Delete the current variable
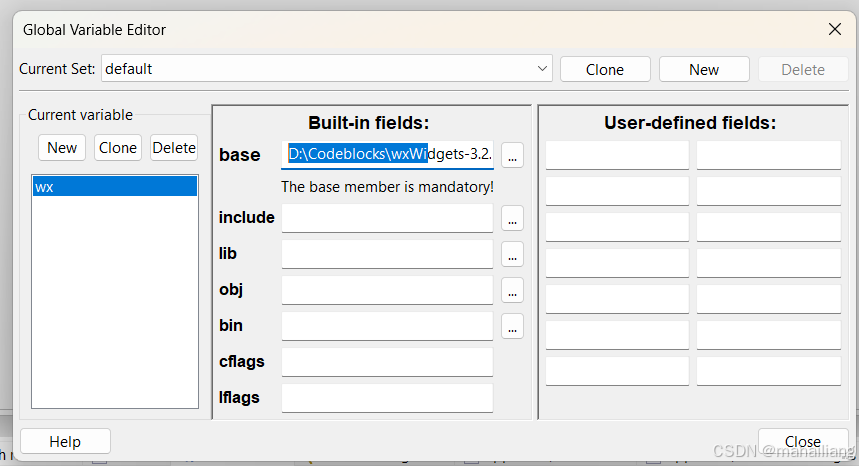Viewport: 859px width, 466px height. pos(174,148)
